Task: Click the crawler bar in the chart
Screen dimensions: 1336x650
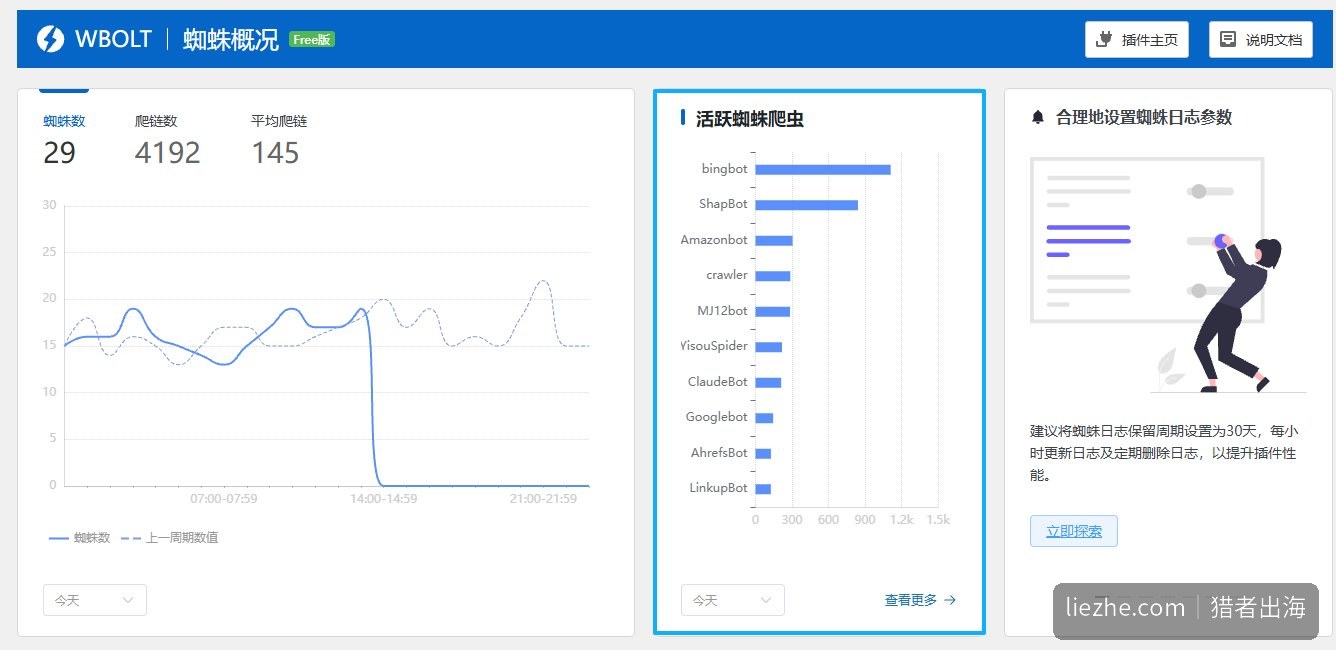Action: [772, 276]
